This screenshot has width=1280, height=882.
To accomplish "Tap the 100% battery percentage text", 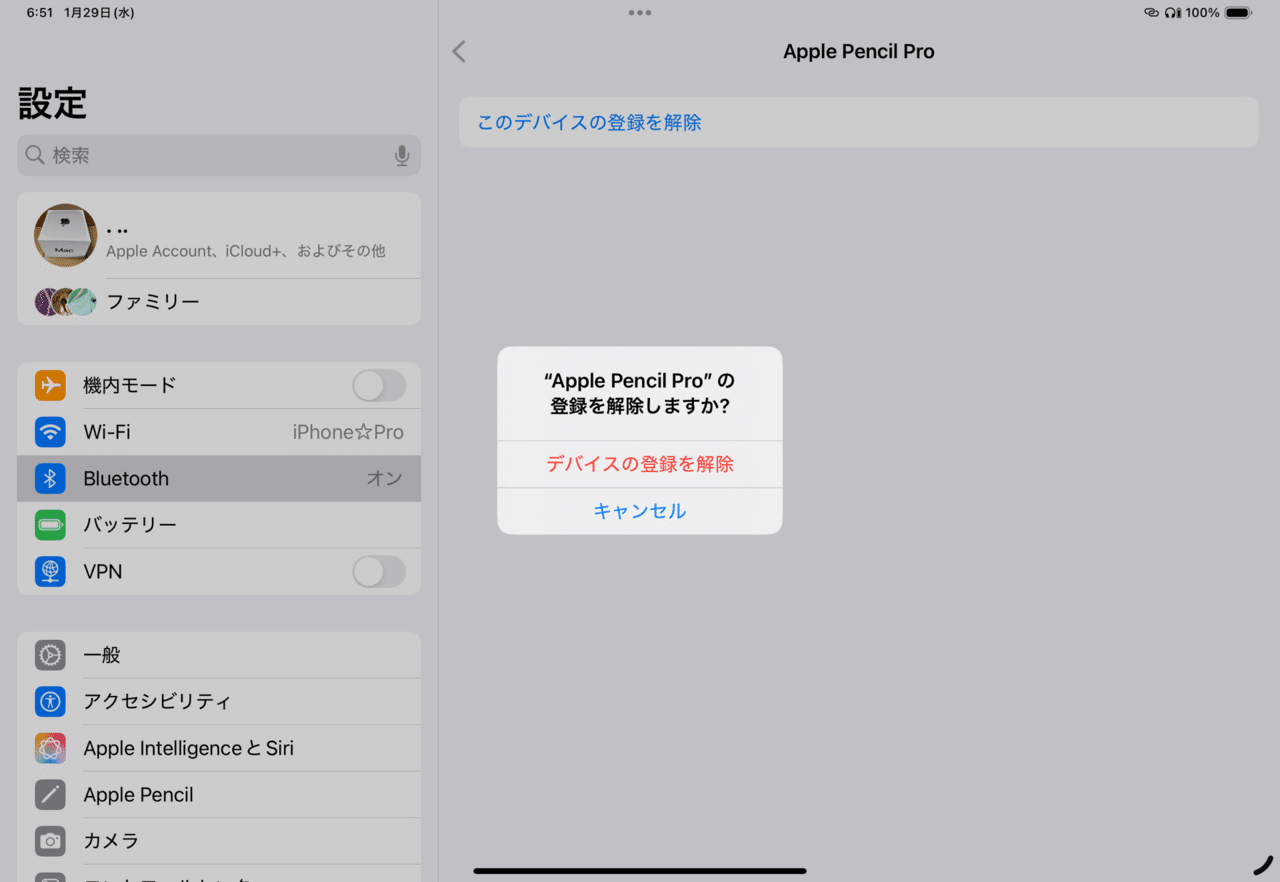I will (1203, 13).
